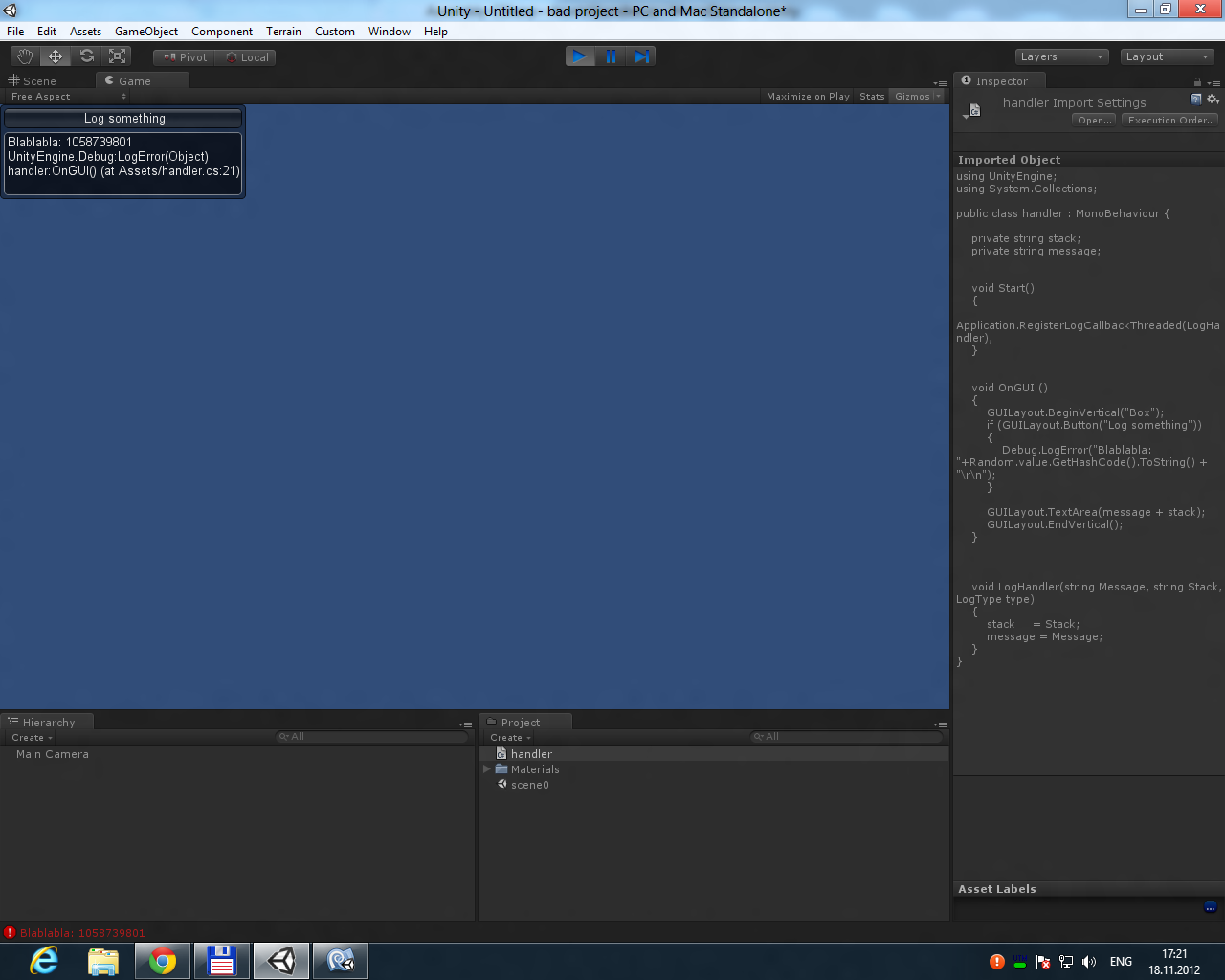Select the Move tool
The height and width of the screenshot is (980, 1225).
tap(56, 56)
